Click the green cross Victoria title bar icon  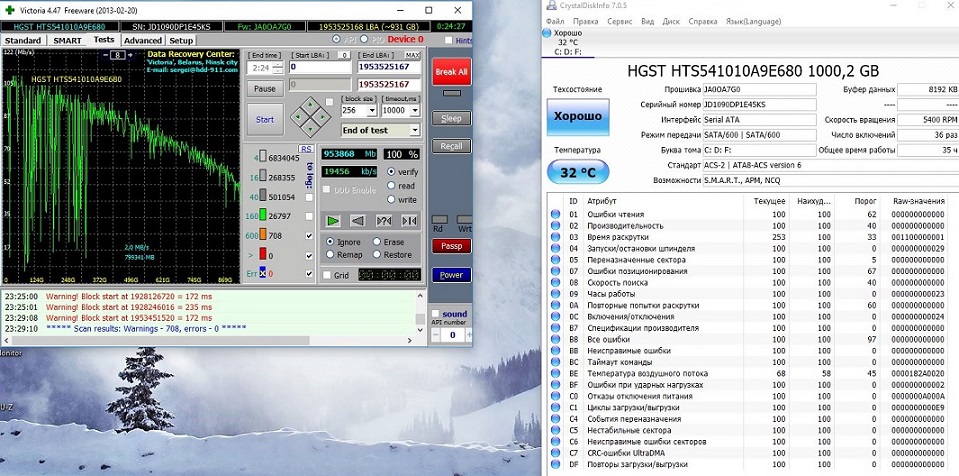[10, 10]
